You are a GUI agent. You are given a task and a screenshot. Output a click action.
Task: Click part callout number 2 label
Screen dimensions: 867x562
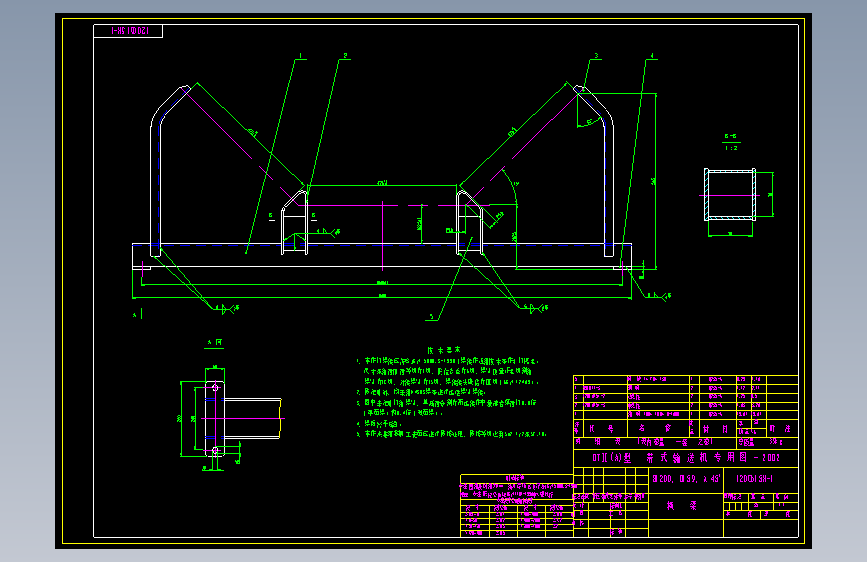[345, 56]
